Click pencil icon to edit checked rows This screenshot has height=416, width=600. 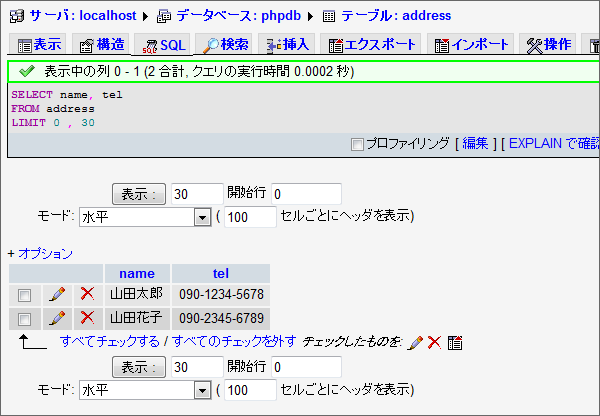[415, 343]
